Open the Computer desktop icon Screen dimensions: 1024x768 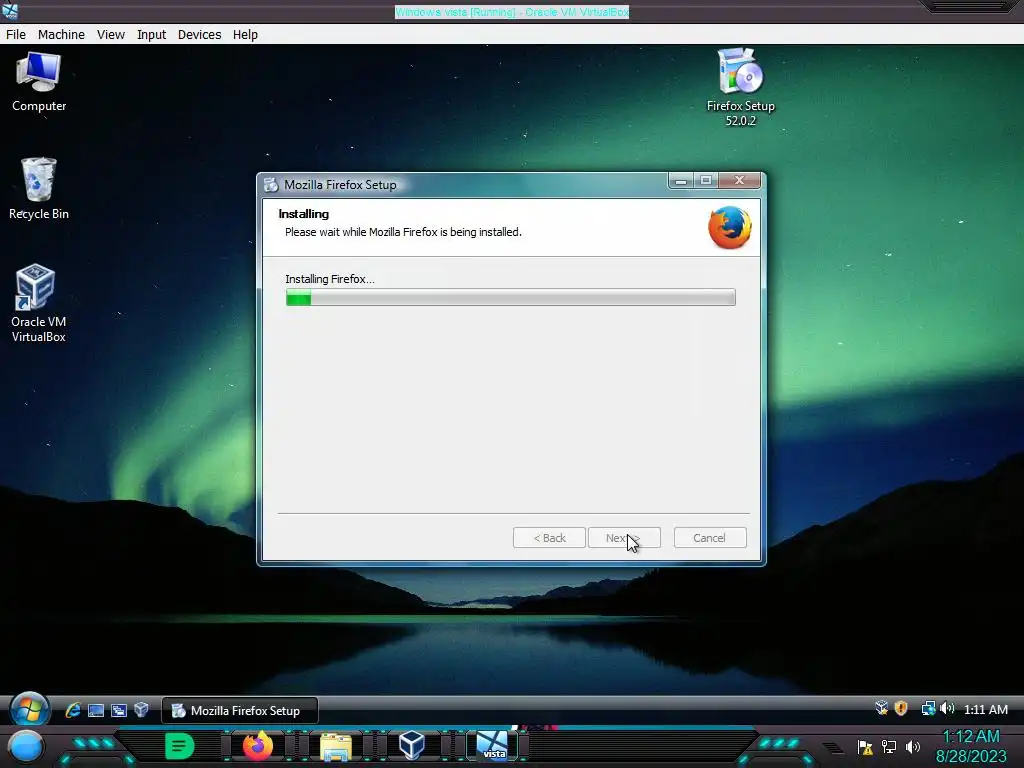[x=39, y=82]
